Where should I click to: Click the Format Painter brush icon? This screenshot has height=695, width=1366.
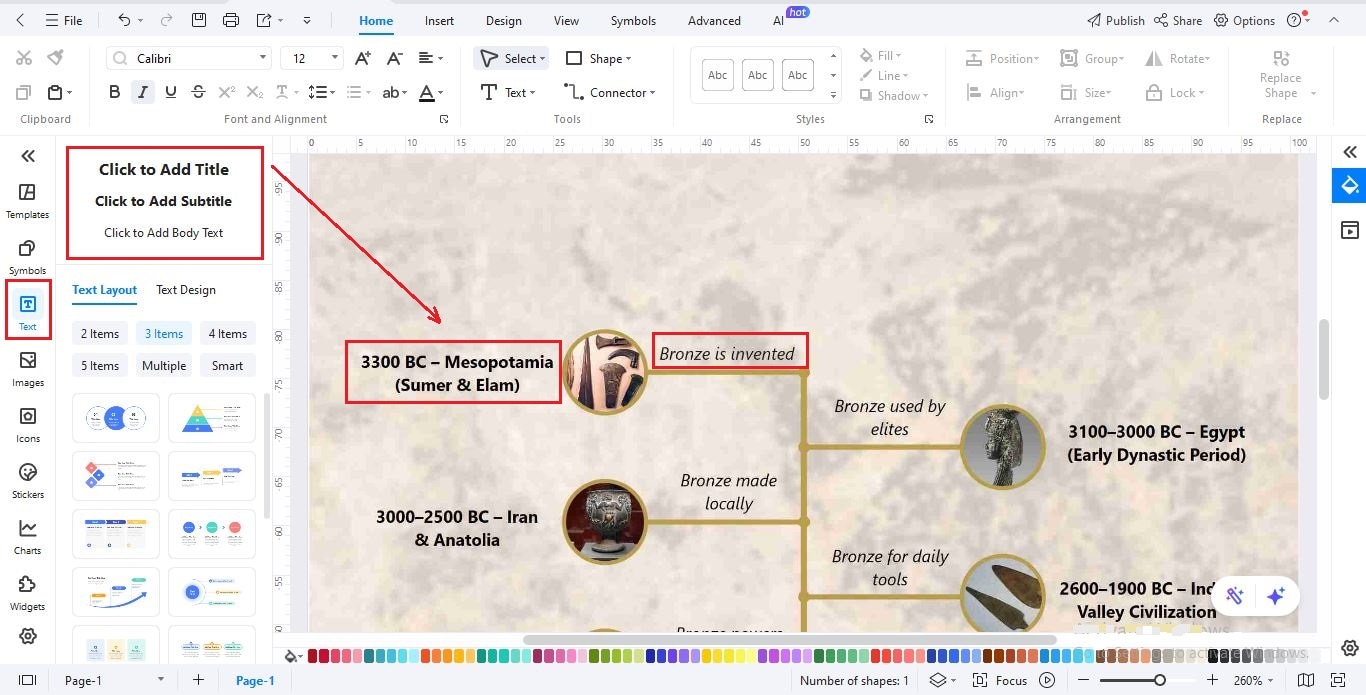click(56, 58)
